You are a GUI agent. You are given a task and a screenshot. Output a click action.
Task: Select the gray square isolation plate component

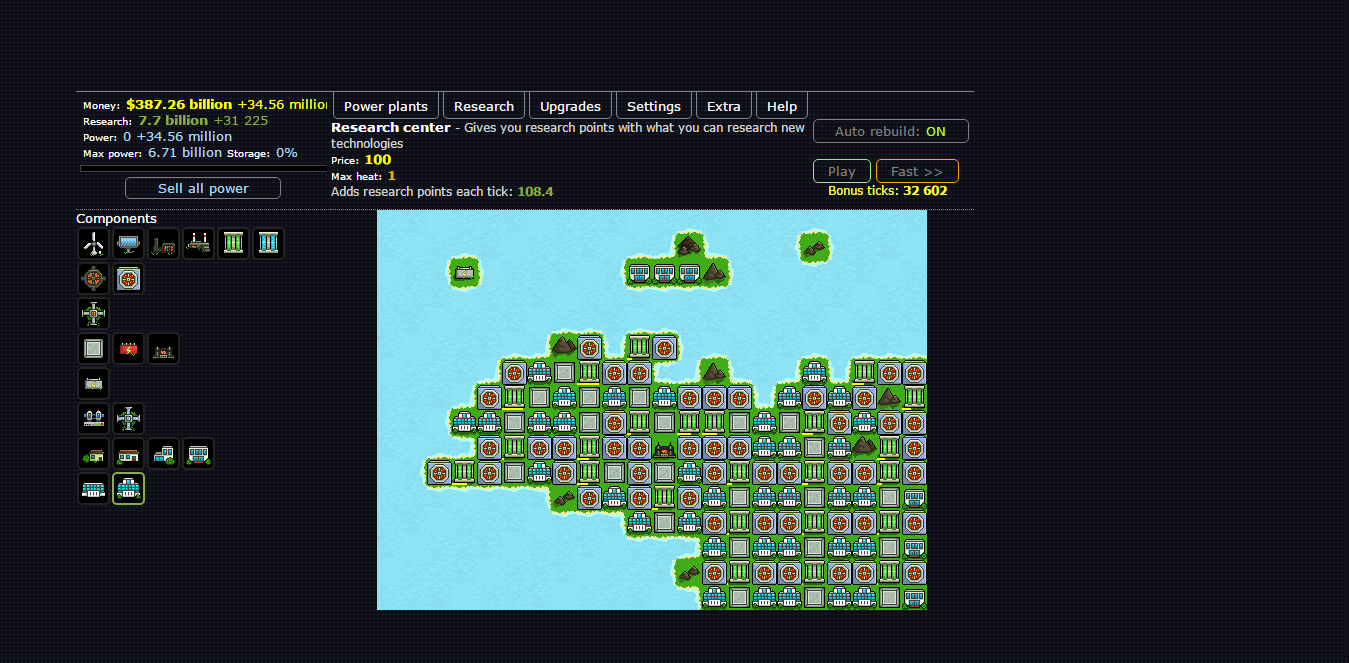[x=93, y=348]
